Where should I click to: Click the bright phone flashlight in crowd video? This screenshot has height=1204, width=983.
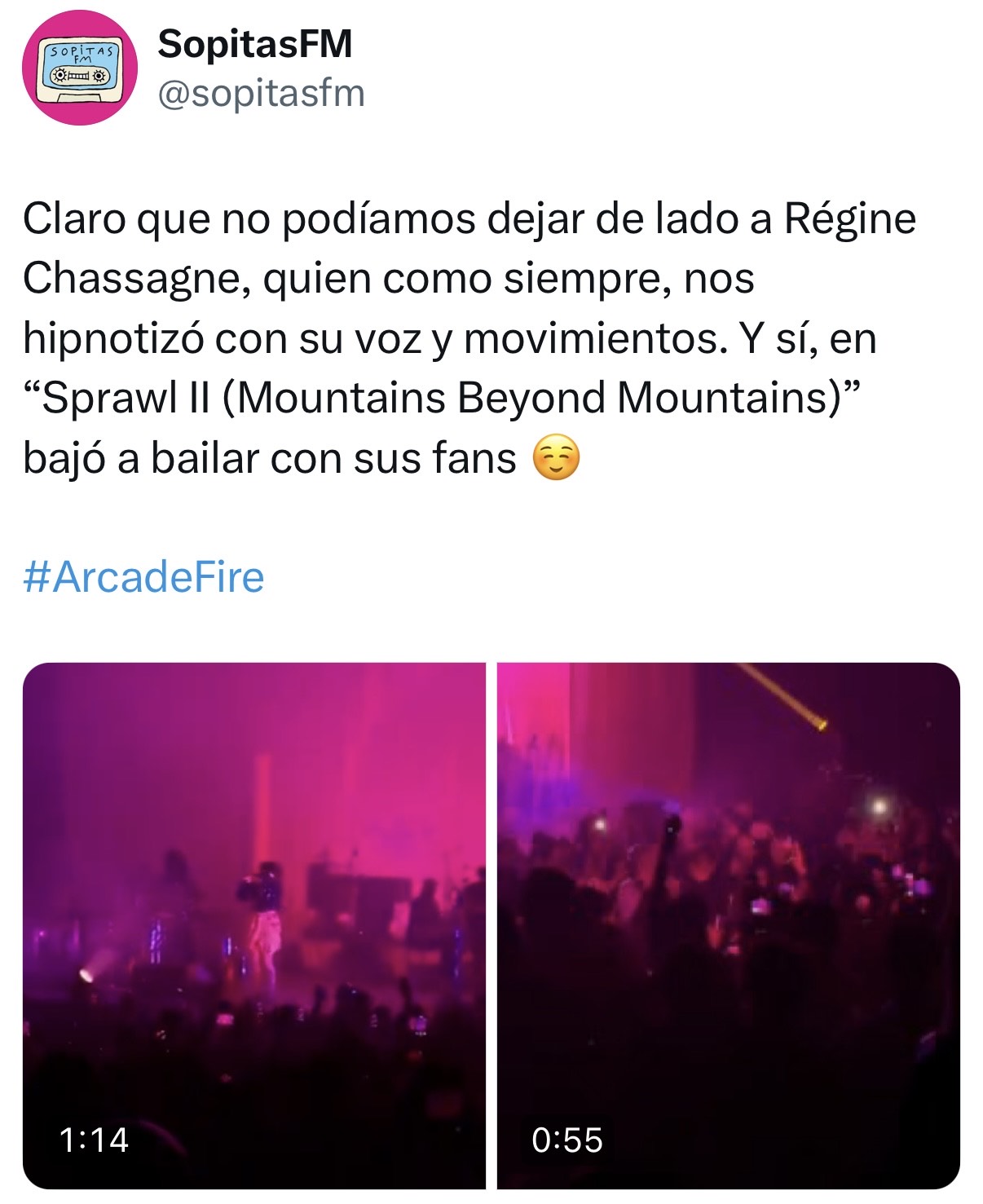coord(879,806)
